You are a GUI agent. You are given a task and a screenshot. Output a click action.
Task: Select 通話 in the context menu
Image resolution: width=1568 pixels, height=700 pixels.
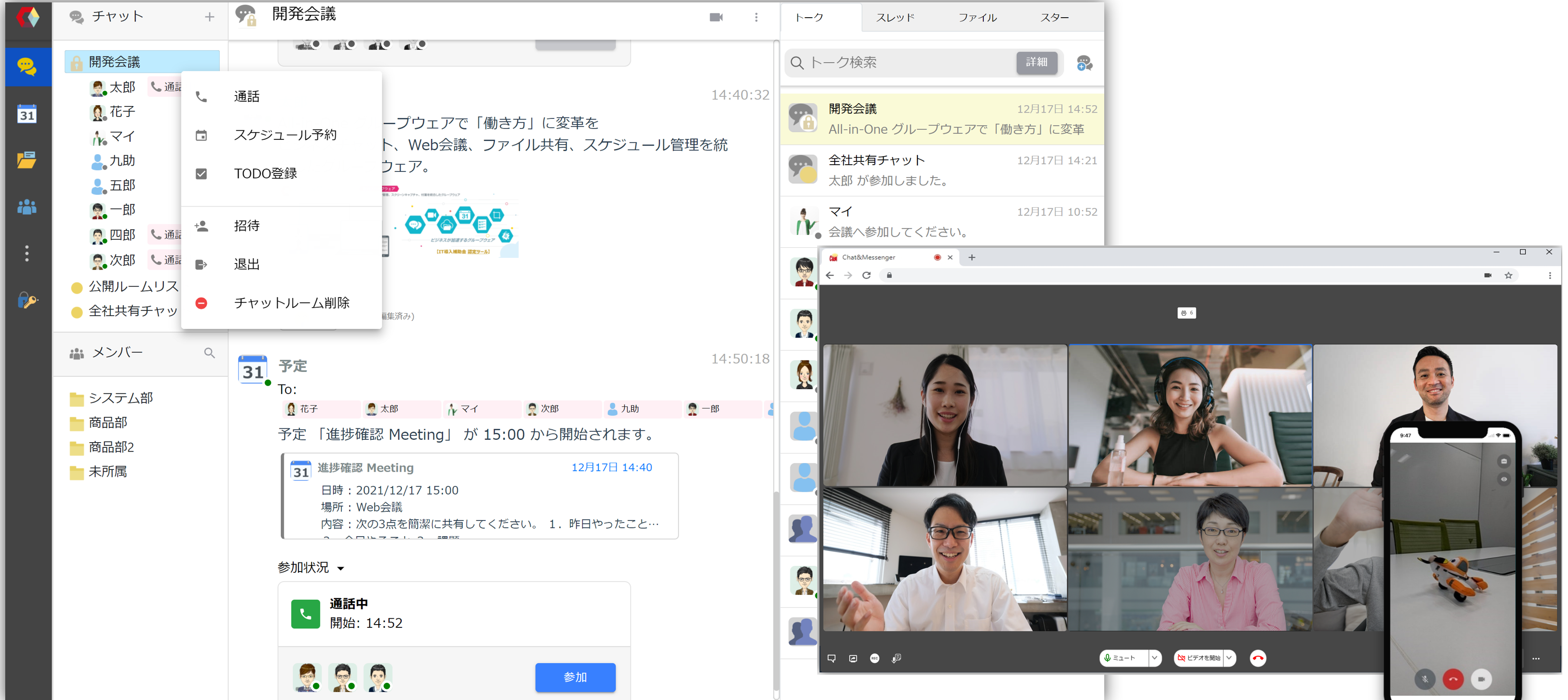(281, 97)
